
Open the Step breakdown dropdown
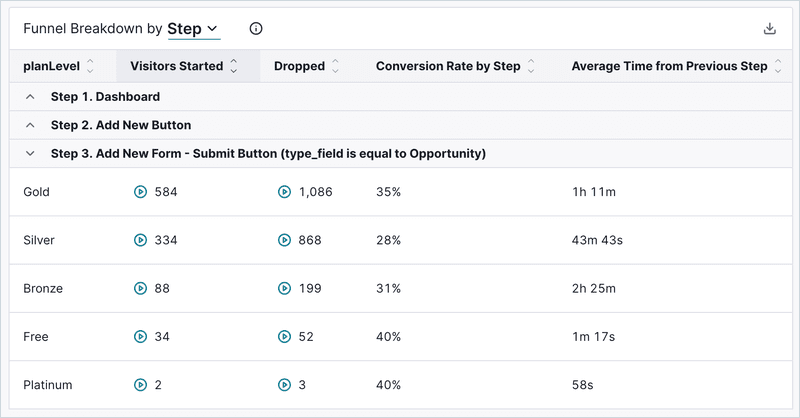click(x=193, y=29)
